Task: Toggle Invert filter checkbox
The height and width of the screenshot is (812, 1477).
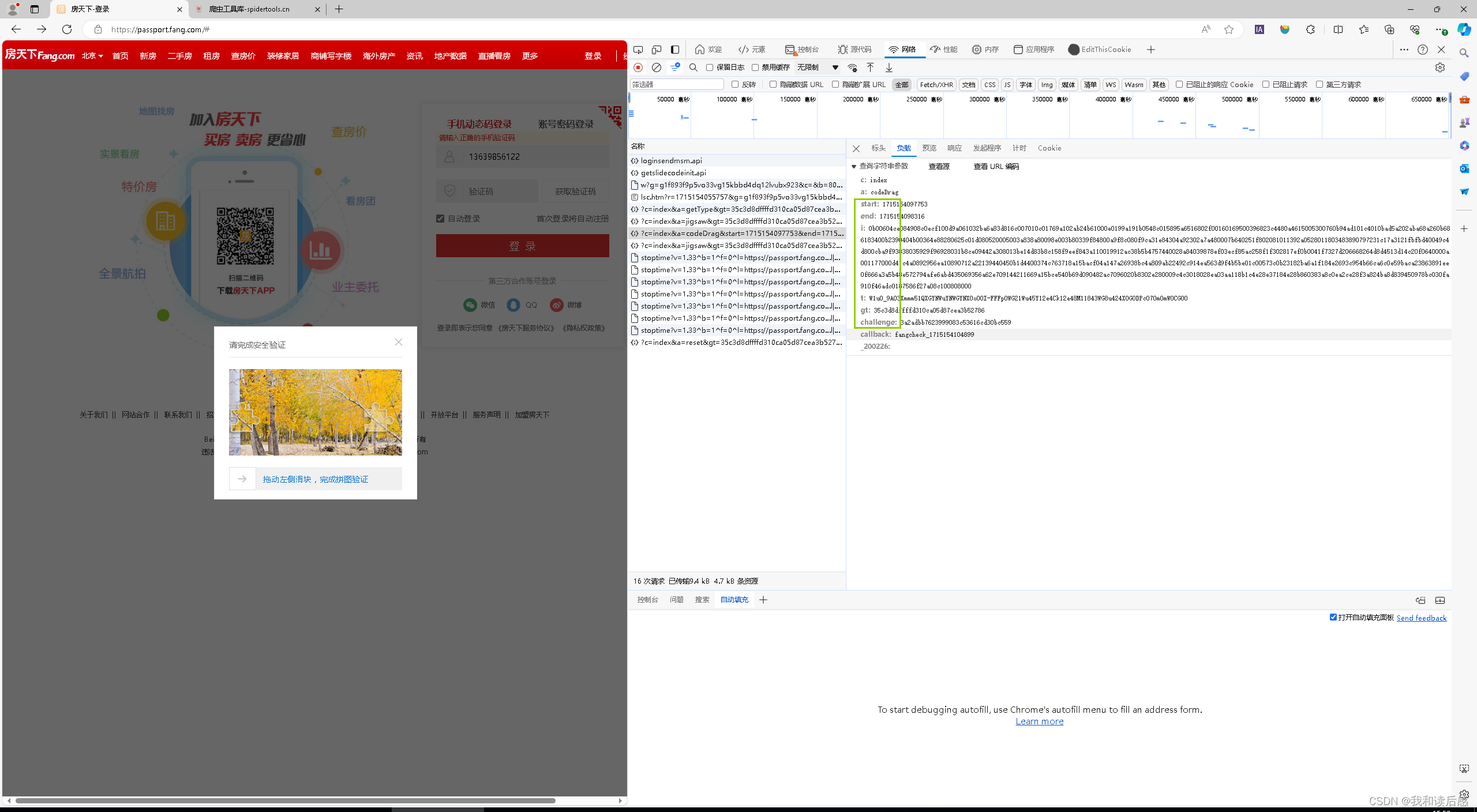Action: 735,84
